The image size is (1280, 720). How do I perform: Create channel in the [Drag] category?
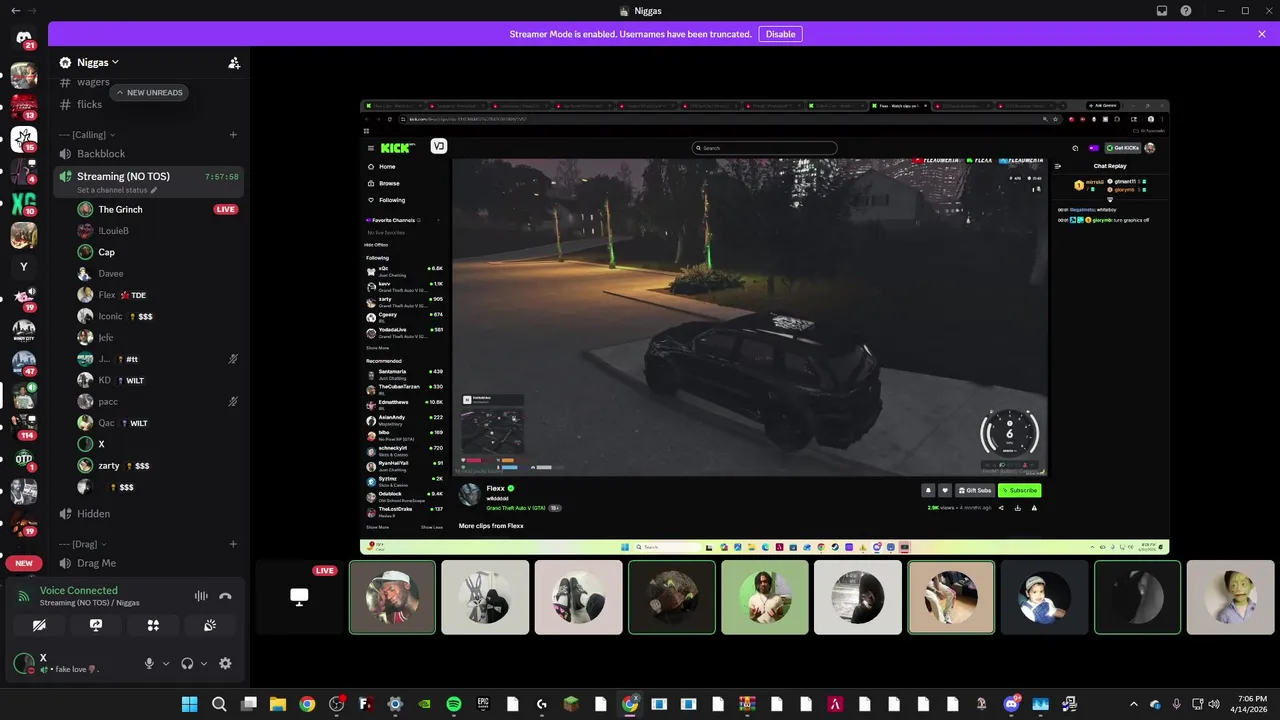tap(233, 544)
